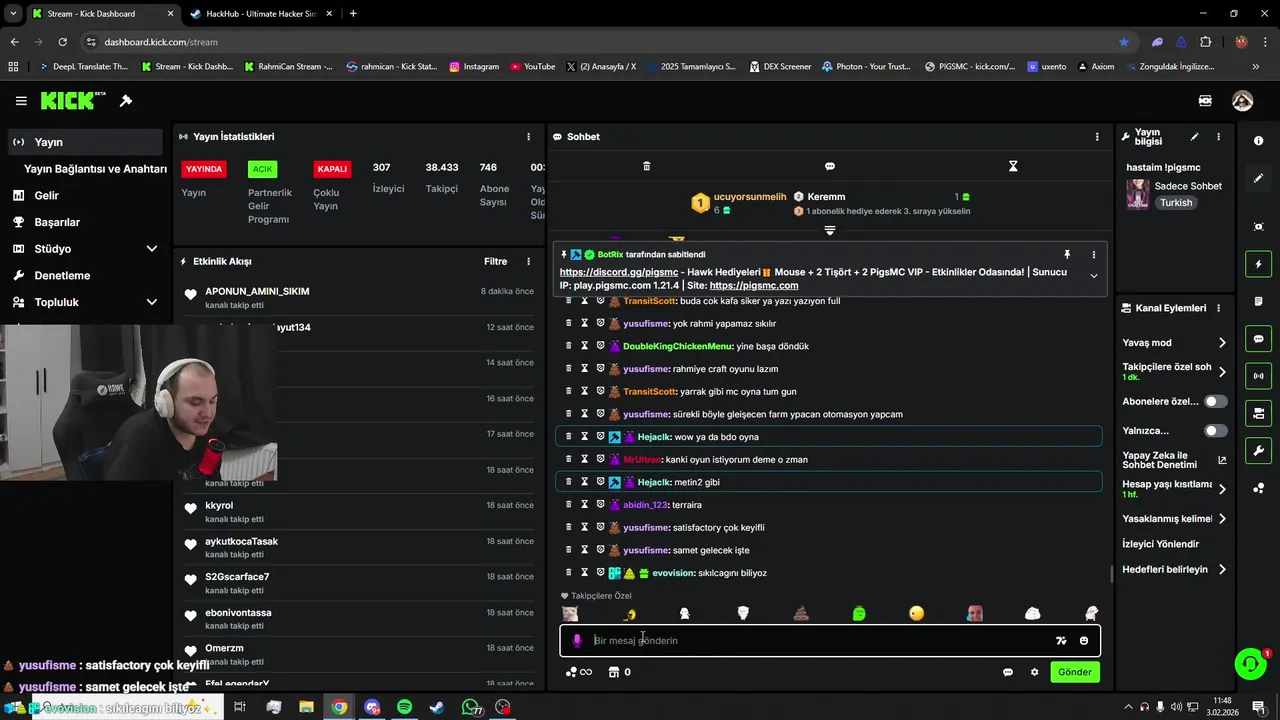The width and height of the screenshot is (1280, 720).
Task: Click the chat bubble icon in right sidebar
Action: (1258, 339)
